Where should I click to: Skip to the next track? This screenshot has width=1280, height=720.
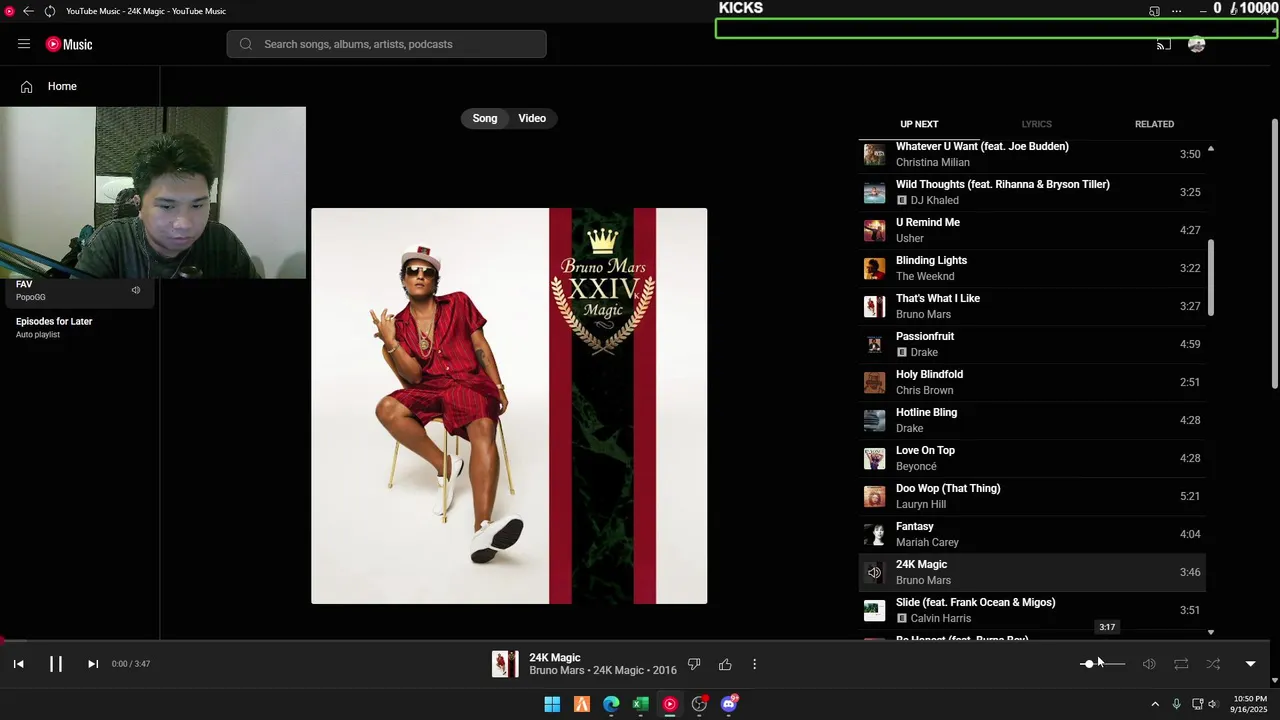tap(92, 664)
